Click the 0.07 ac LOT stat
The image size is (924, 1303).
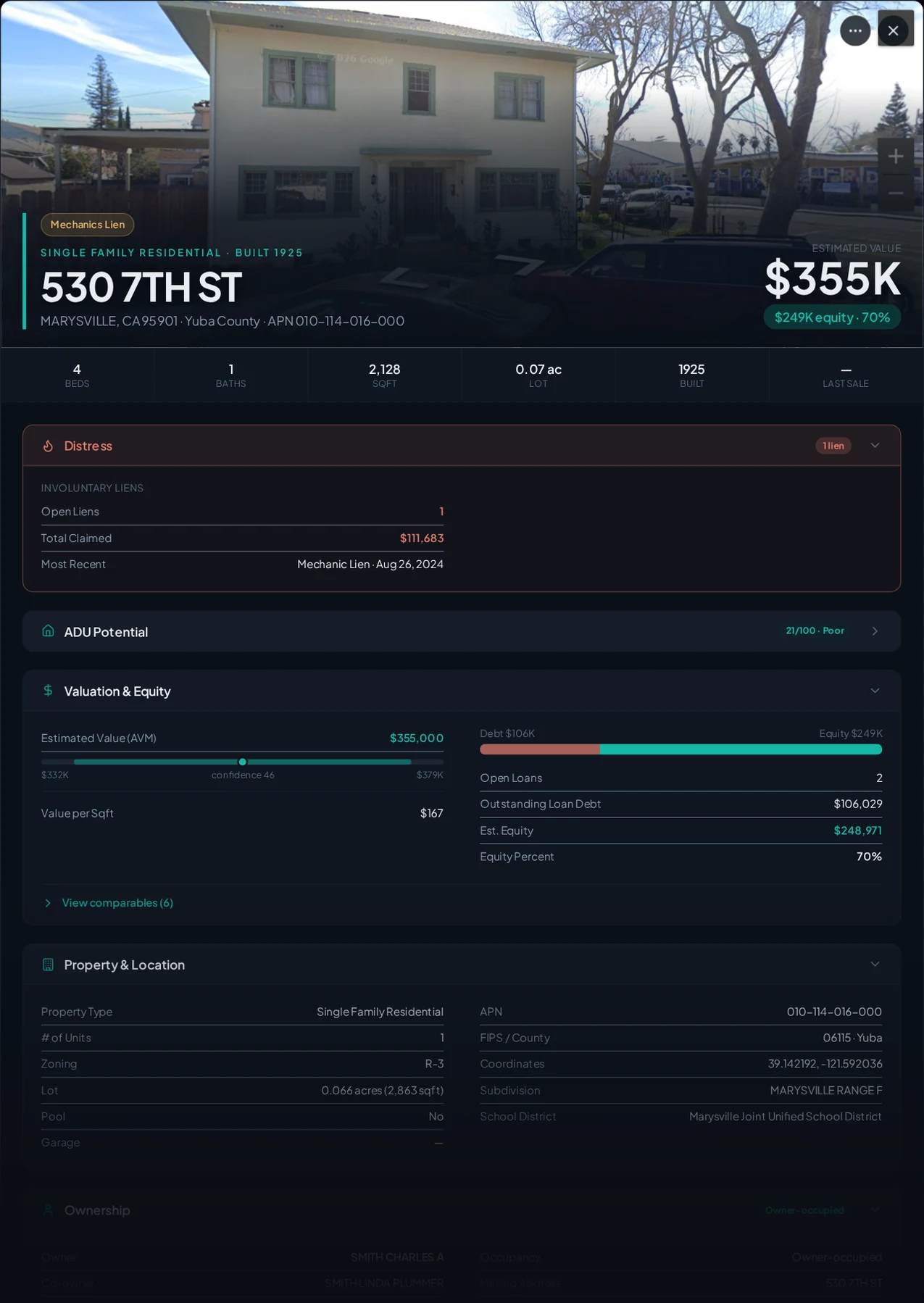click(x=538, y=375)
